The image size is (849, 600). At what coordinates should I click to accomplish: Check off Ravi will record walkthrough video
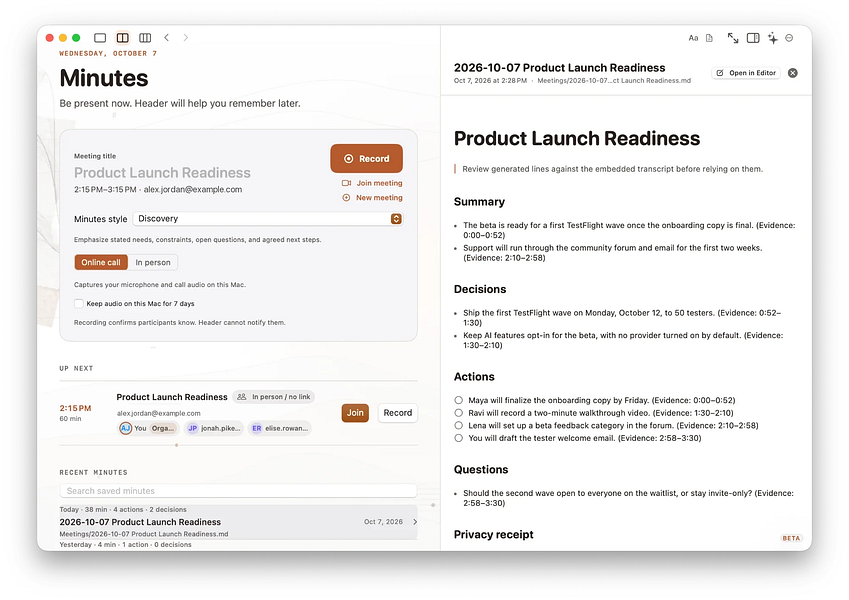pyautogui.click(x=459, y=413)
